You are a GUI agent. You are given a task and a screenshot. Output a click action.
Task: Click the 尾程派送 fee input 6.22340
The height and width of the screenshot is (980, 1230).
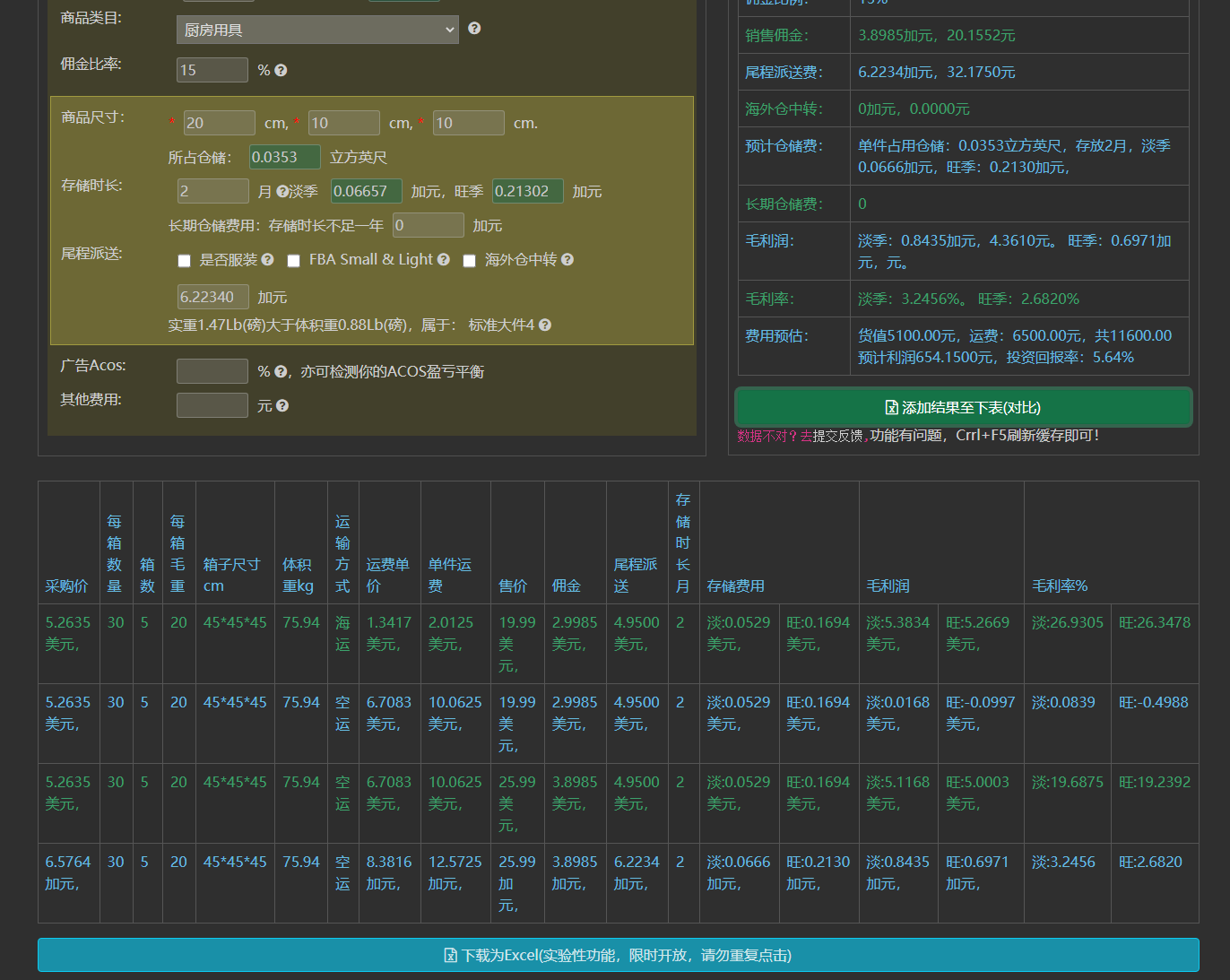pos(213,297)
